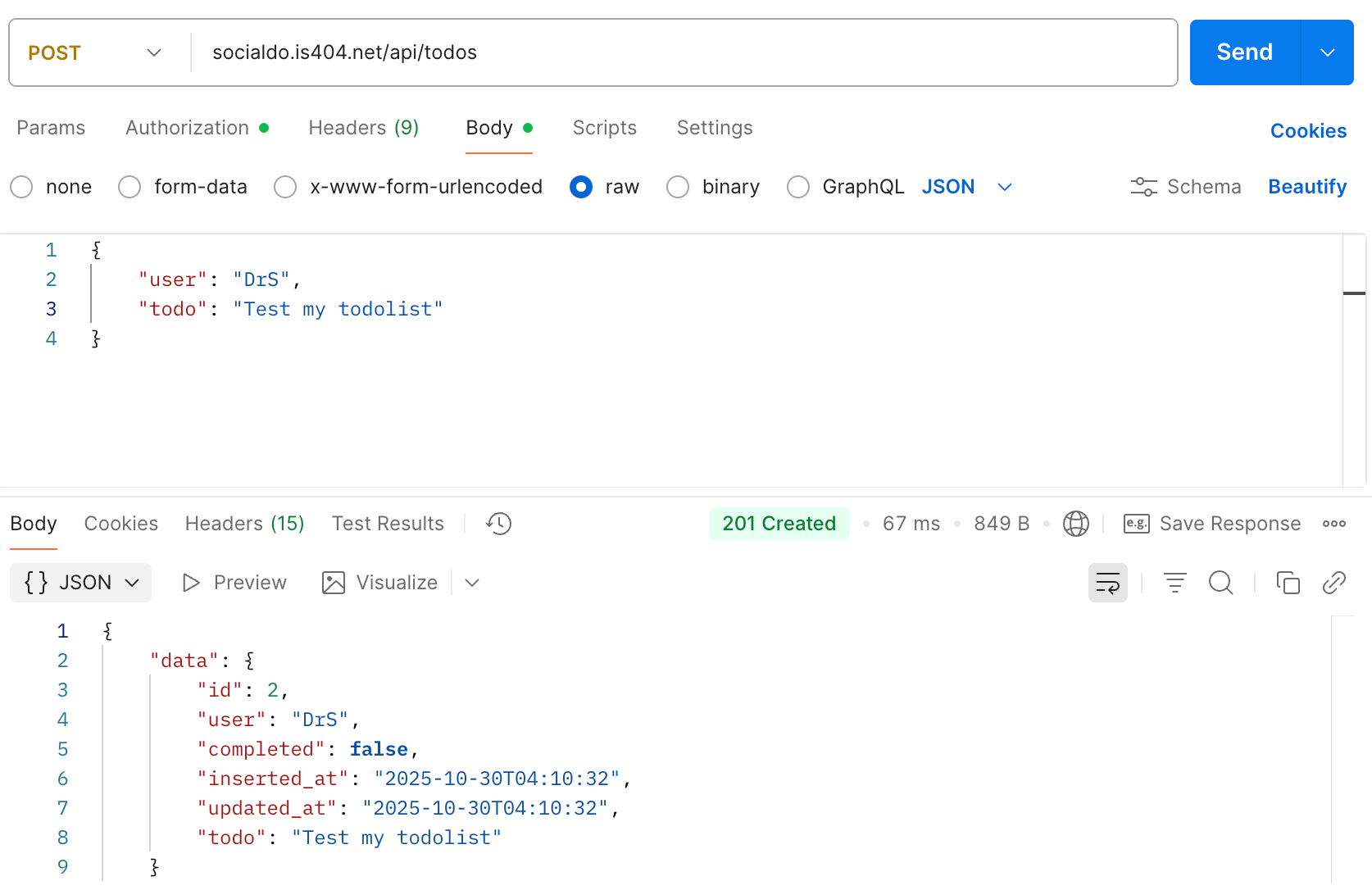Switch to the Authorization tab
Screen dimensions: 1372x890
coord(188,128)
